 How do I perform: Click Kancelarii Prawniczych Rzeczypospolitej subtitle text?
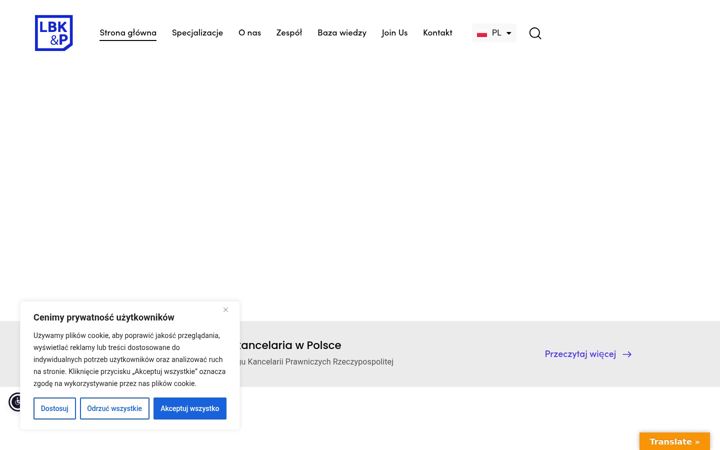tap(321, 362)
